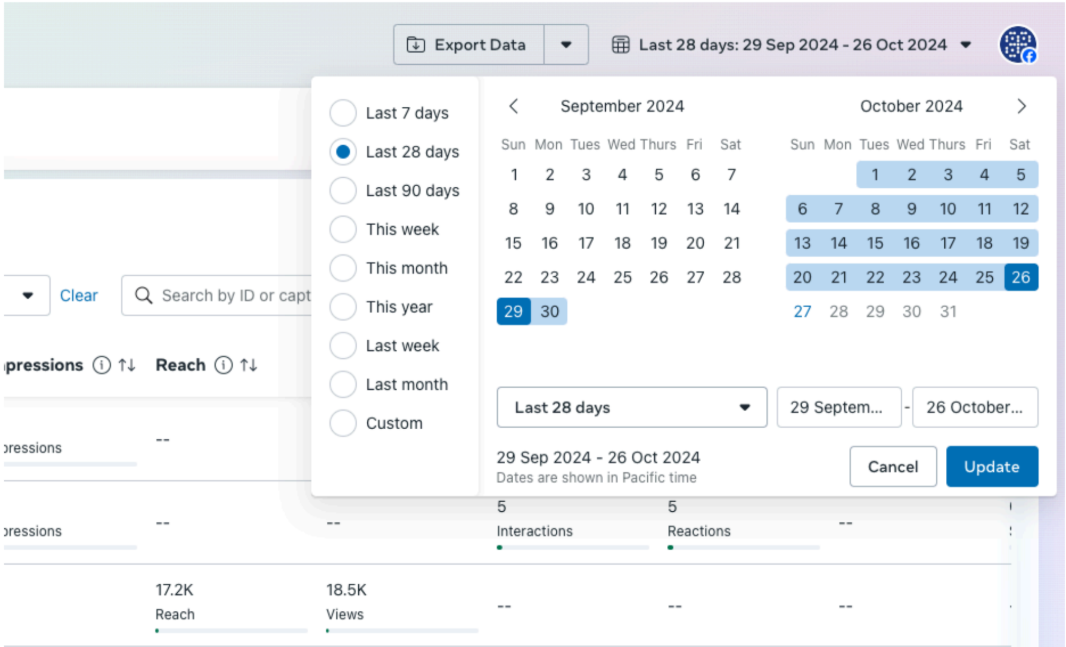Viewport: 1066px width, 647px height.
Task: Click the next month arrow in calendar
Action: (x=1021, y=106)
